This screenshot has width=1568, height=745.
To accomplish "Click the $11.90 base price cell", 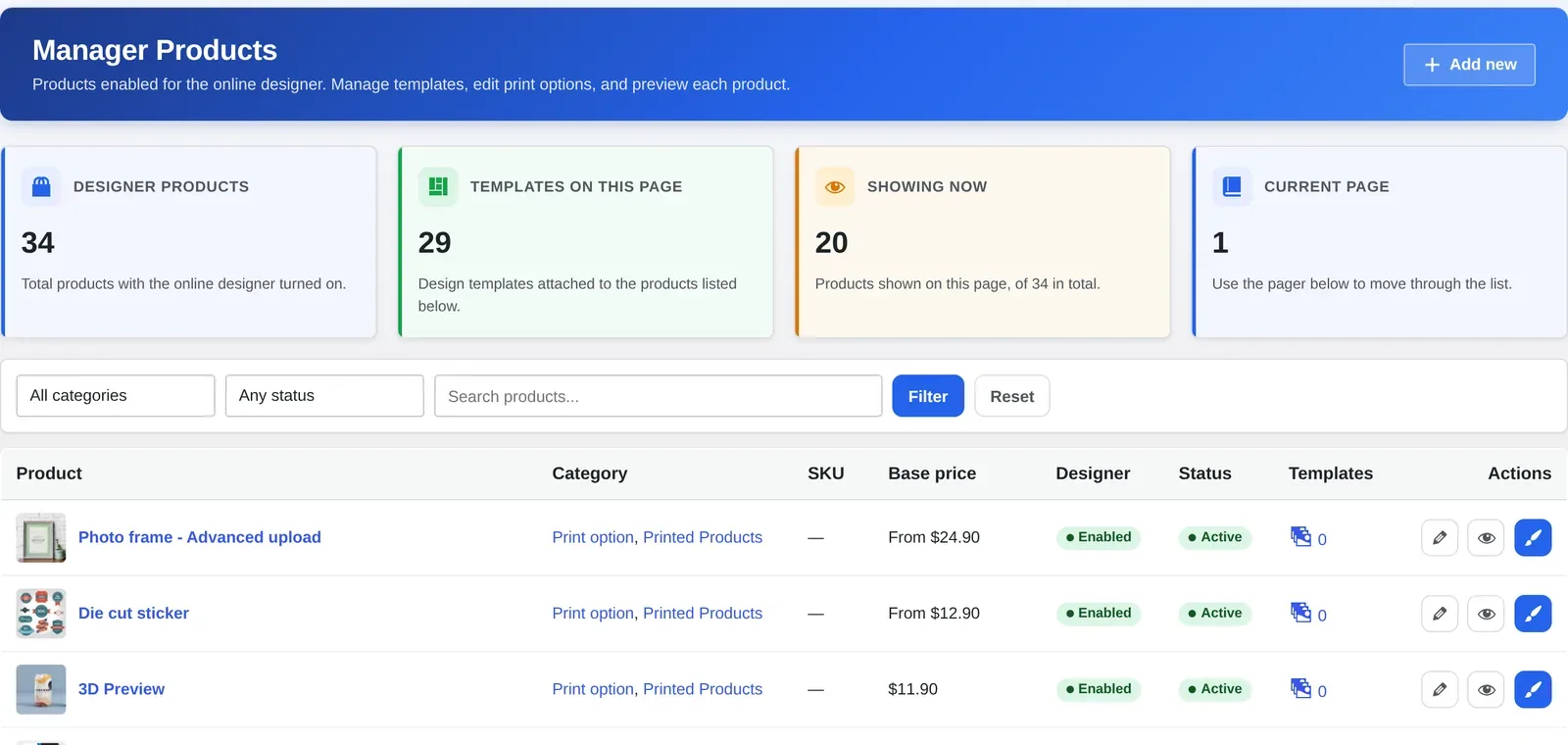I will (912, 689).
